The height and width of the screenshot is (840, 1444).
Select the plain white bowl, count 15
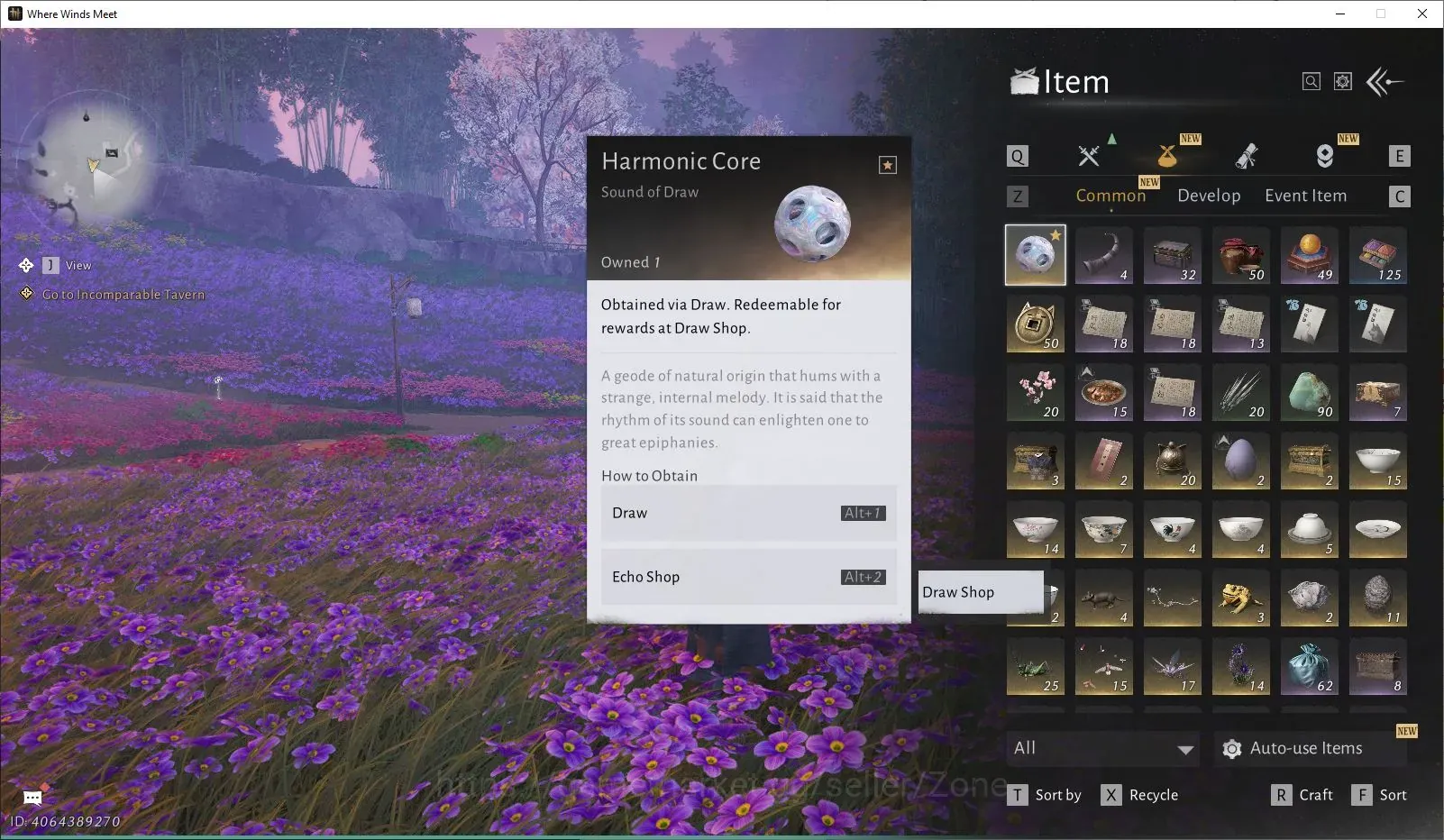click(x=1378, y=461)
